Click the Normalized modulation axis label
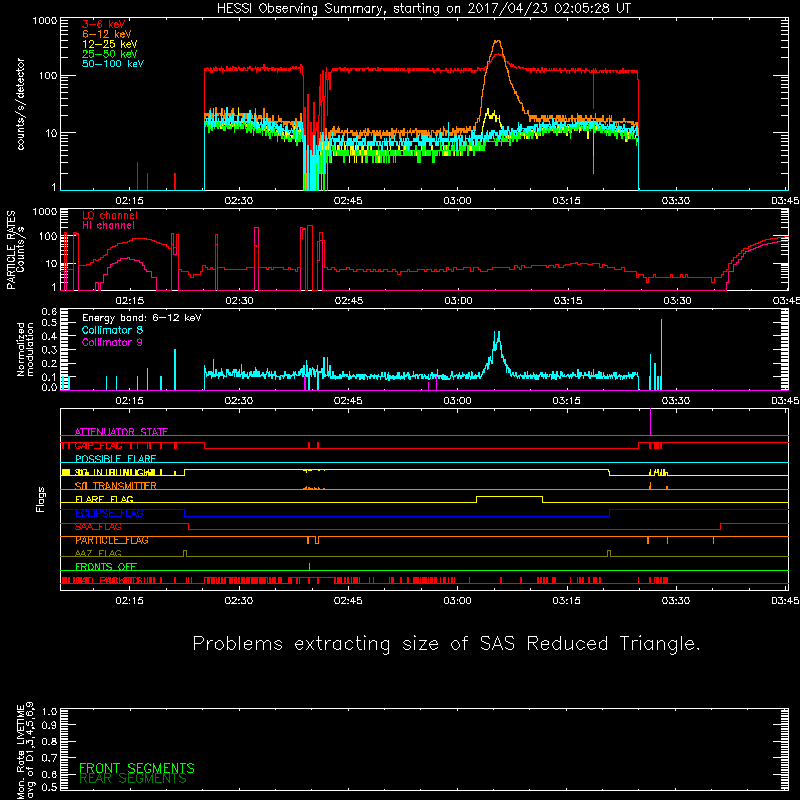 [x=26, y=349]
